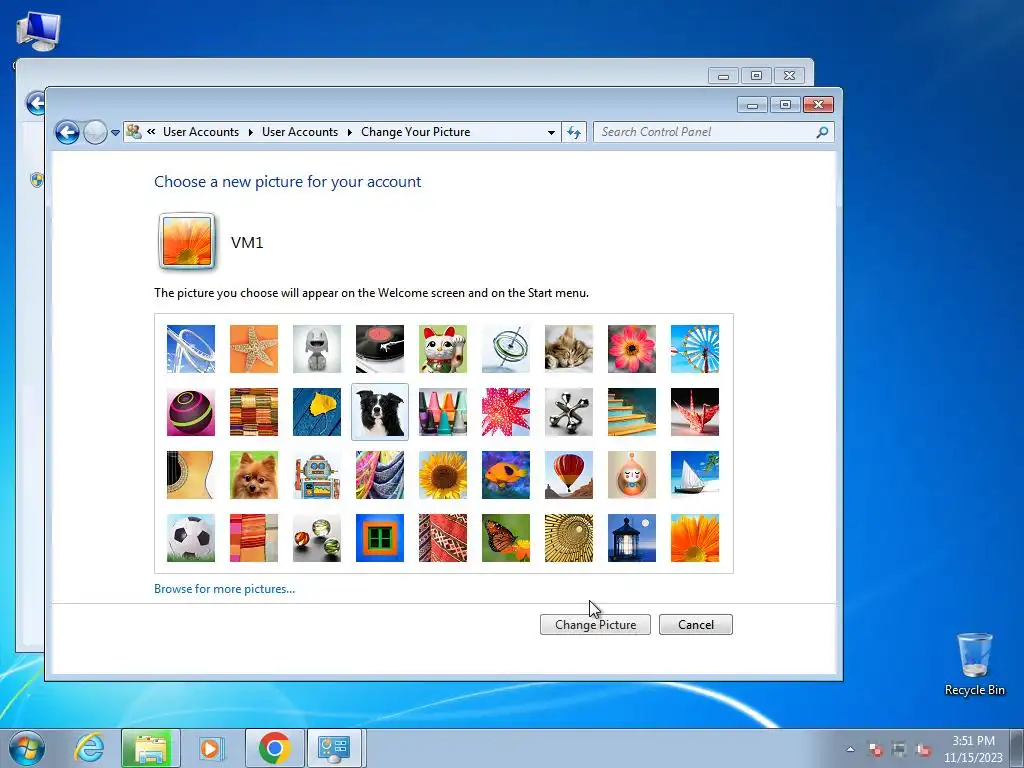Pick the red origami crane picture
Image resolution: width=1024 pixels, height=768 pixels.
point(695,412)
